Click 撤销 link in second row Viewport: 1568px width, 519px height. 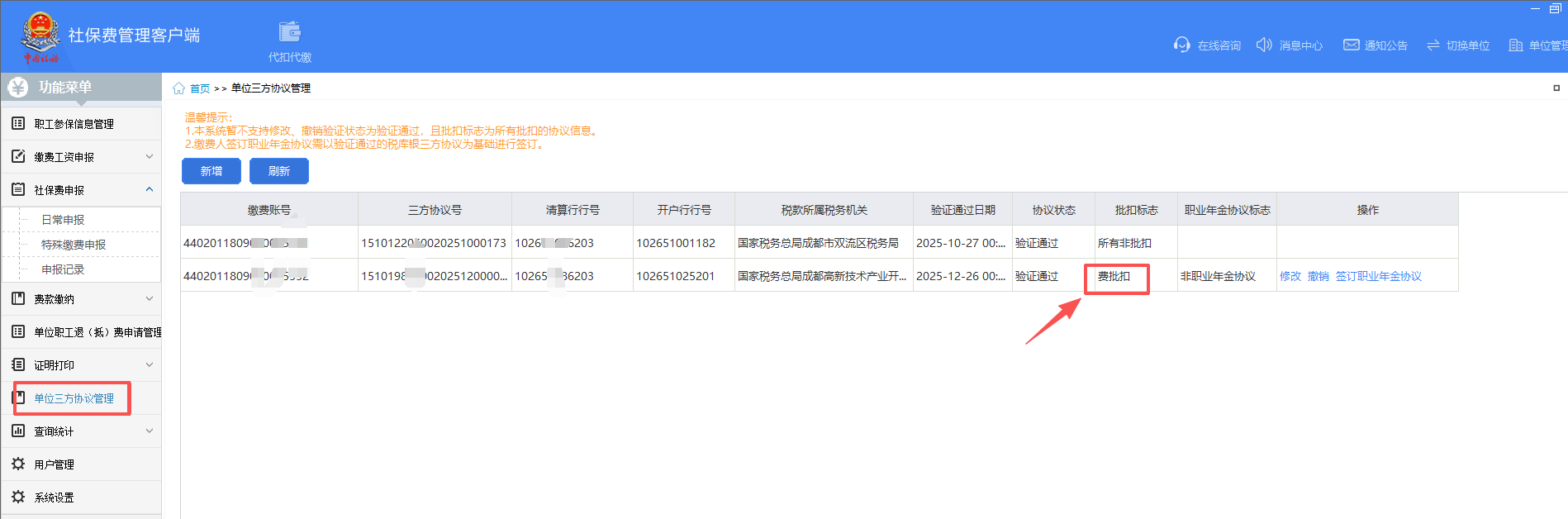(1318, 276)
